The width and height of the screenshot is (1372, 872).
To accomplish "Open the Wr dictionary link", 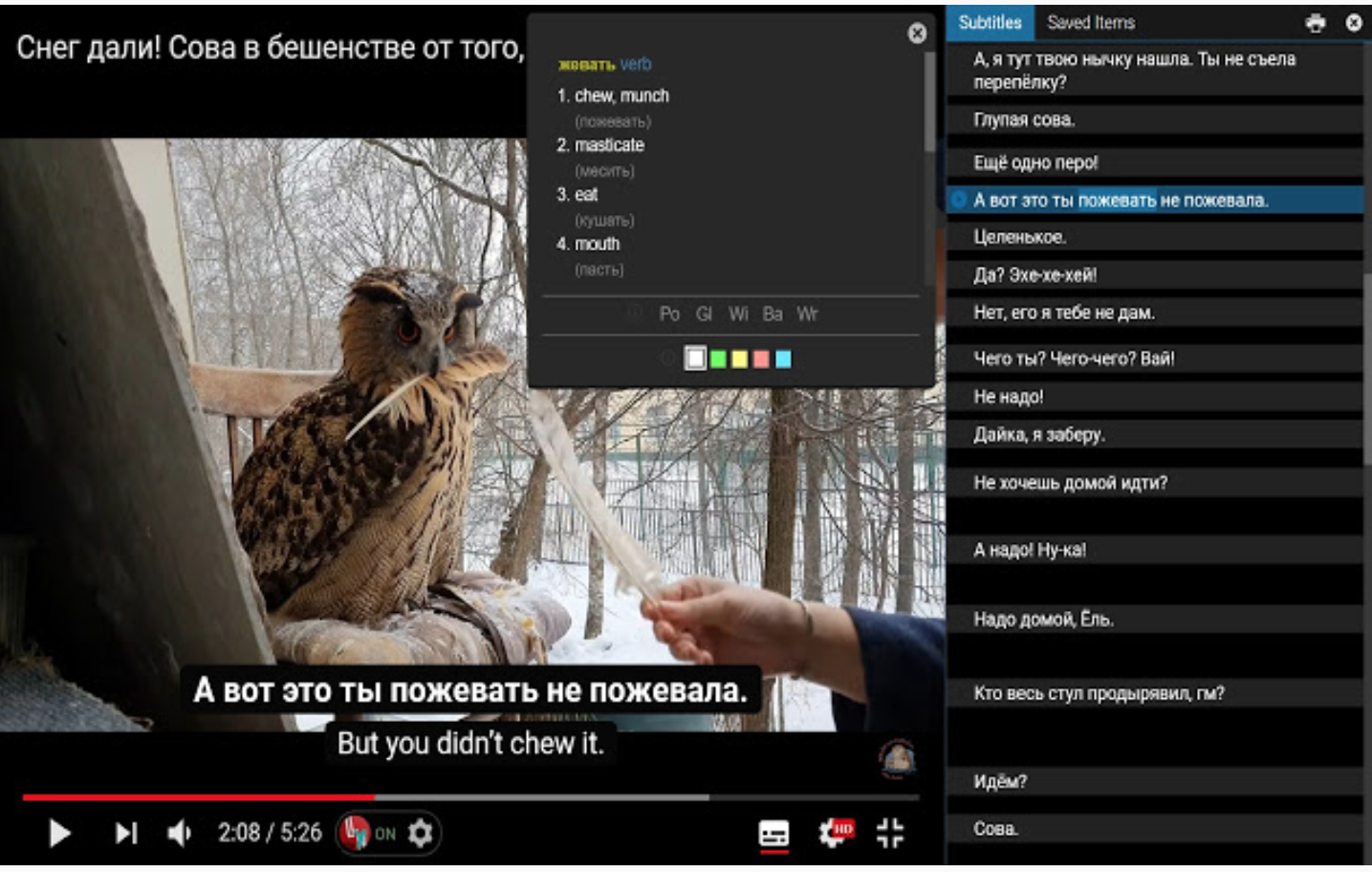I will pos(807,314).
